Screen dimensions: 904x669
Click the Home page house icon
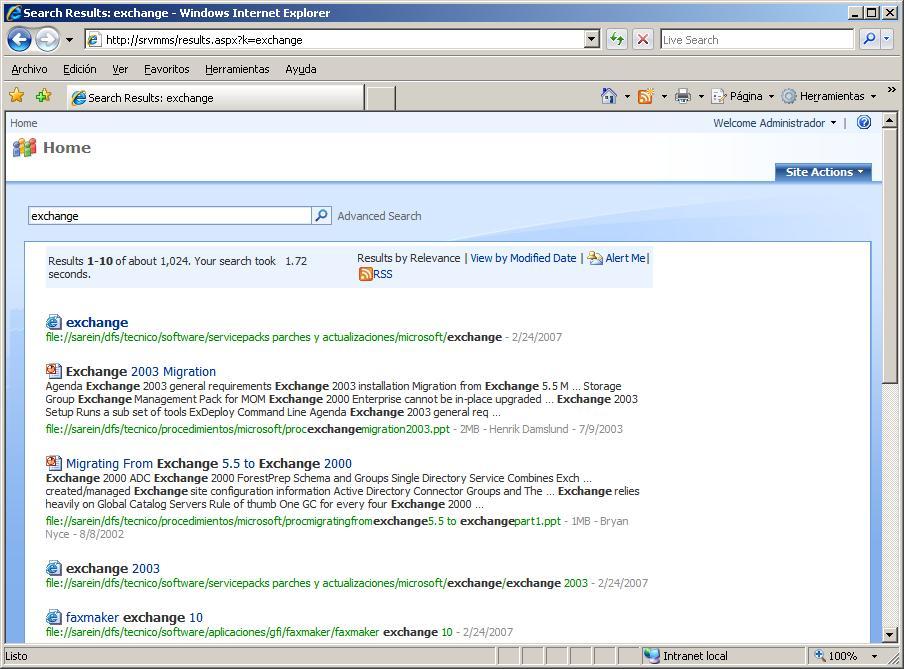(x=609, y=96)
